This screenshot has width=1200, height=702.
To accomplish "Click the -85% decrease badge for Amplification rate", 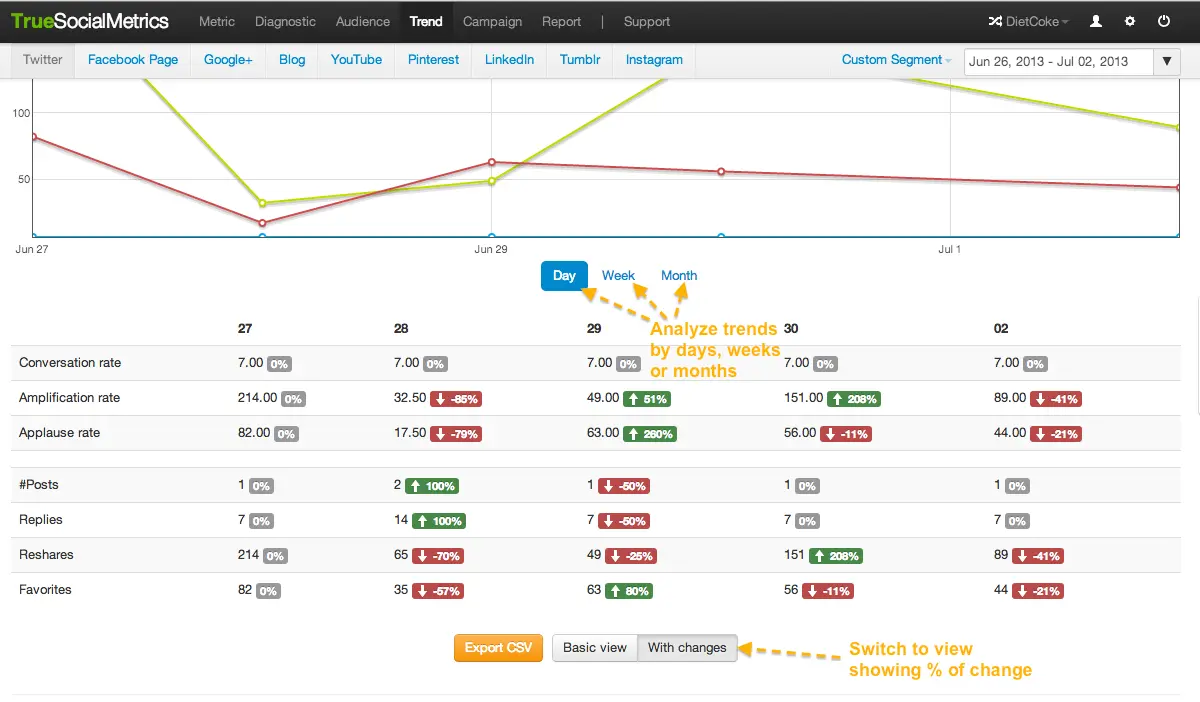I will coord(456,399).
